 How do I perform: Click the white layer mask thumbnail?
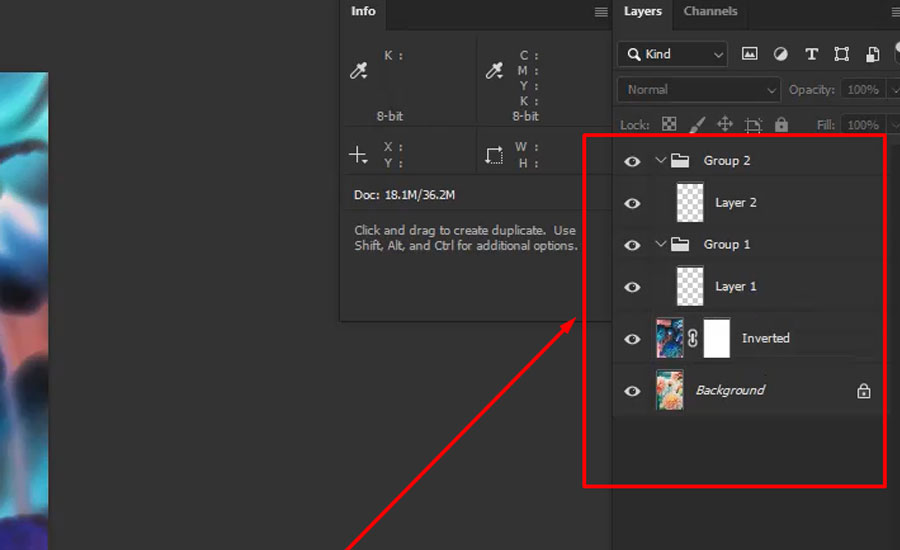[716, 338]
